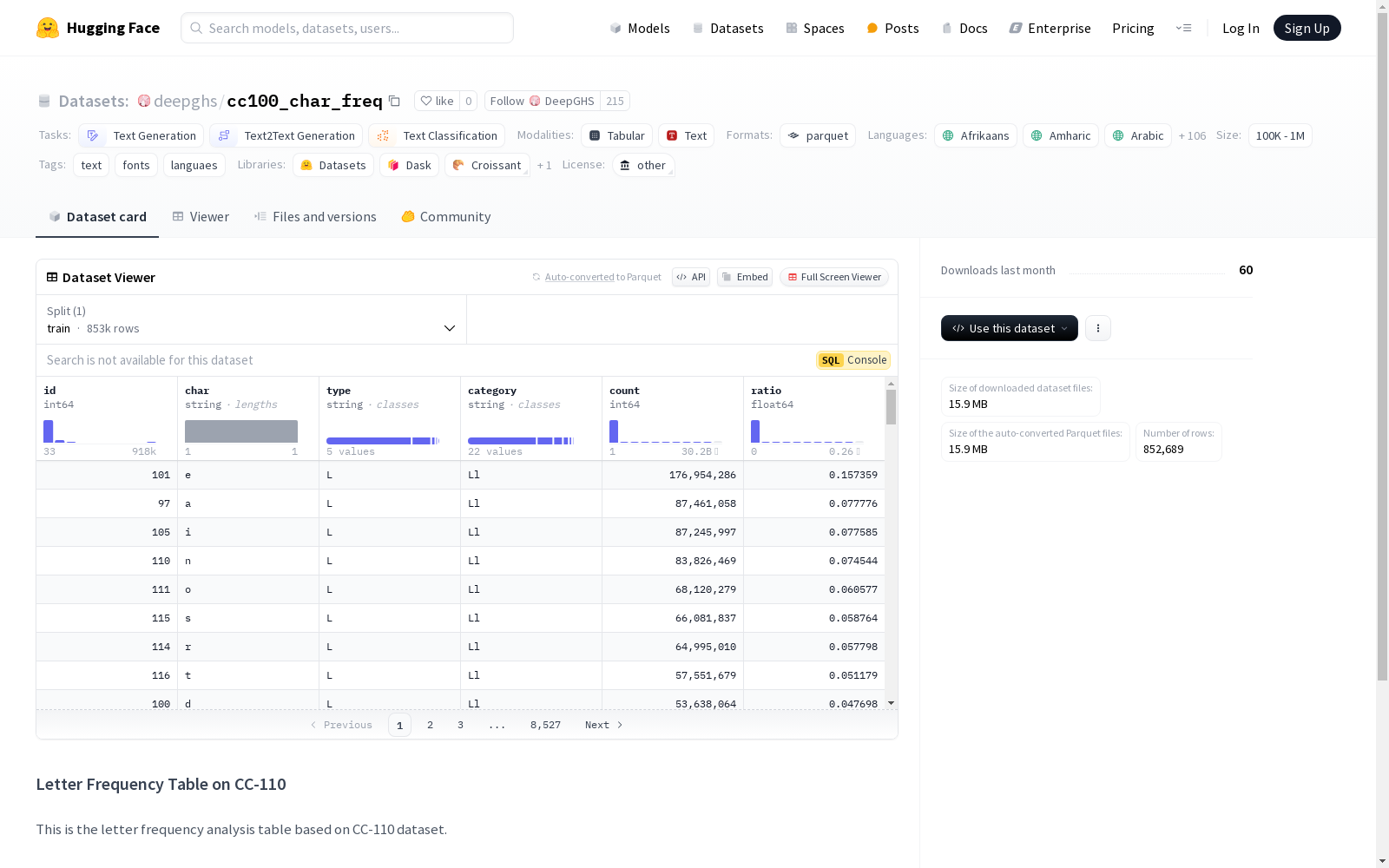Open the other license tag

click(x=643, y=165)
